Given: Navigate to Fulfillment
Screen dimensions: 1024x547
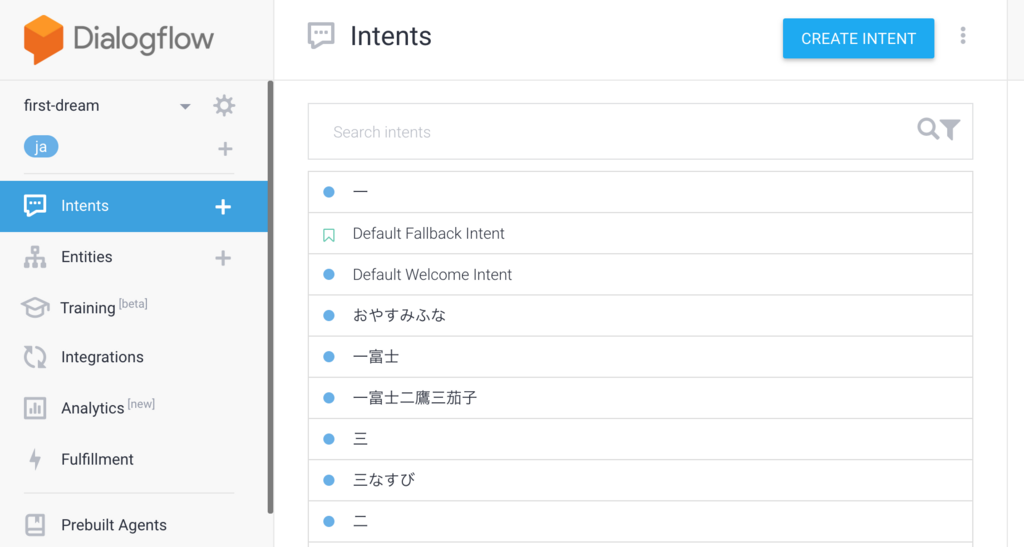Looking at the screenshot, I should [97, 459].
